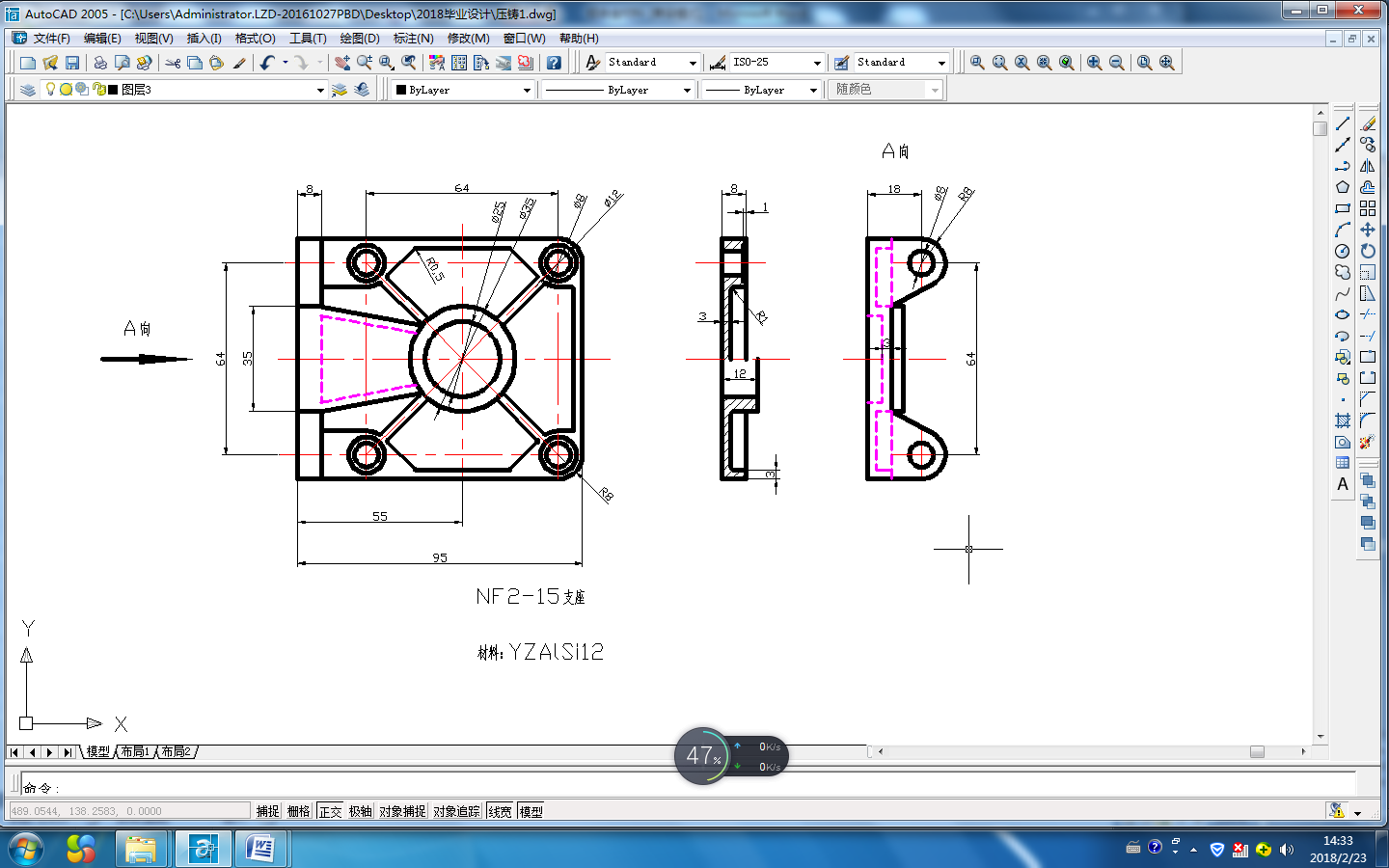Viewport: 1389px width, 868px height.
Task: Select the Multiline Text tool
Action: [x=1342, y=484]
